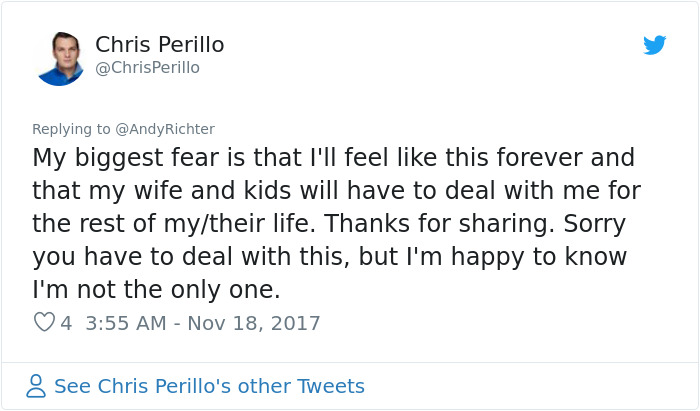Image resolution: width=700 pixels, height=411 pixels.
Task: Open Chris Perillo's profile picture
Action: [x=60, y=58]
